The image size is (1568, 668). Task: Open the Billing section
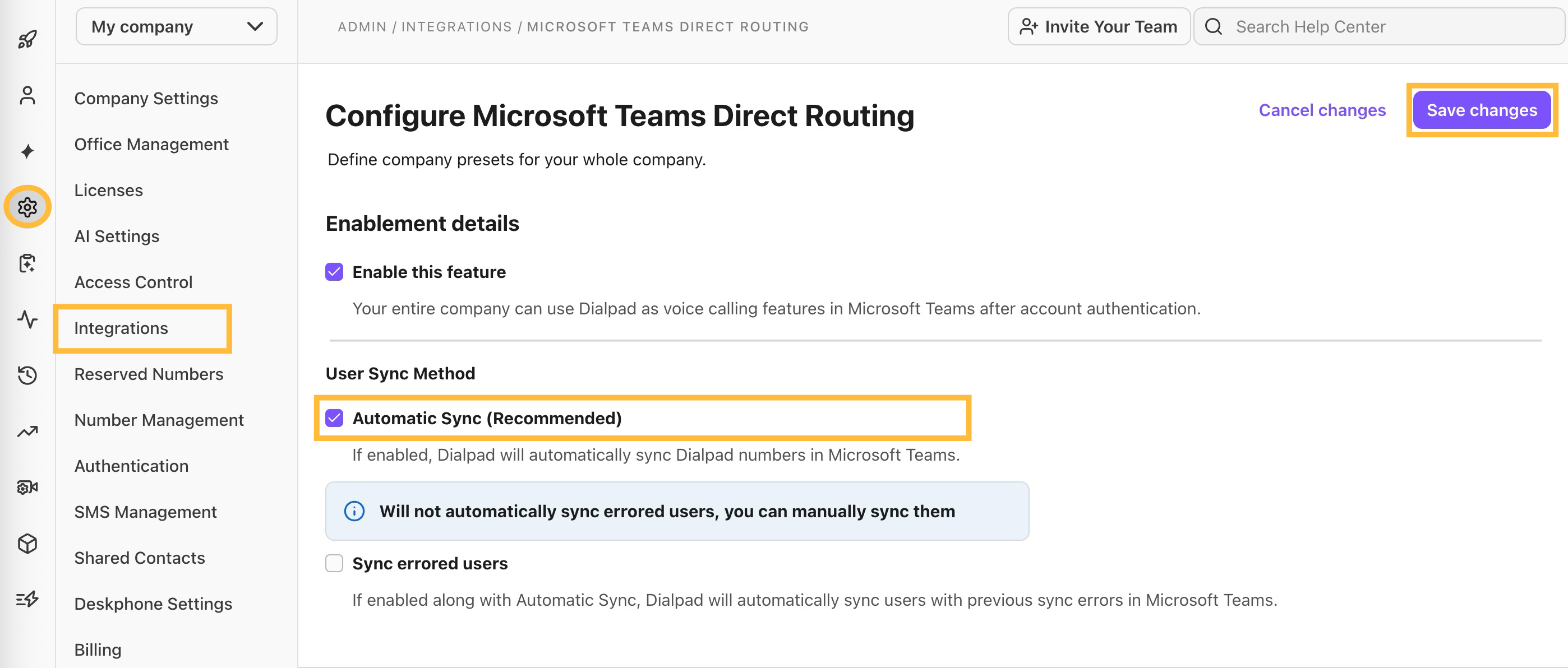coord(98,650)
